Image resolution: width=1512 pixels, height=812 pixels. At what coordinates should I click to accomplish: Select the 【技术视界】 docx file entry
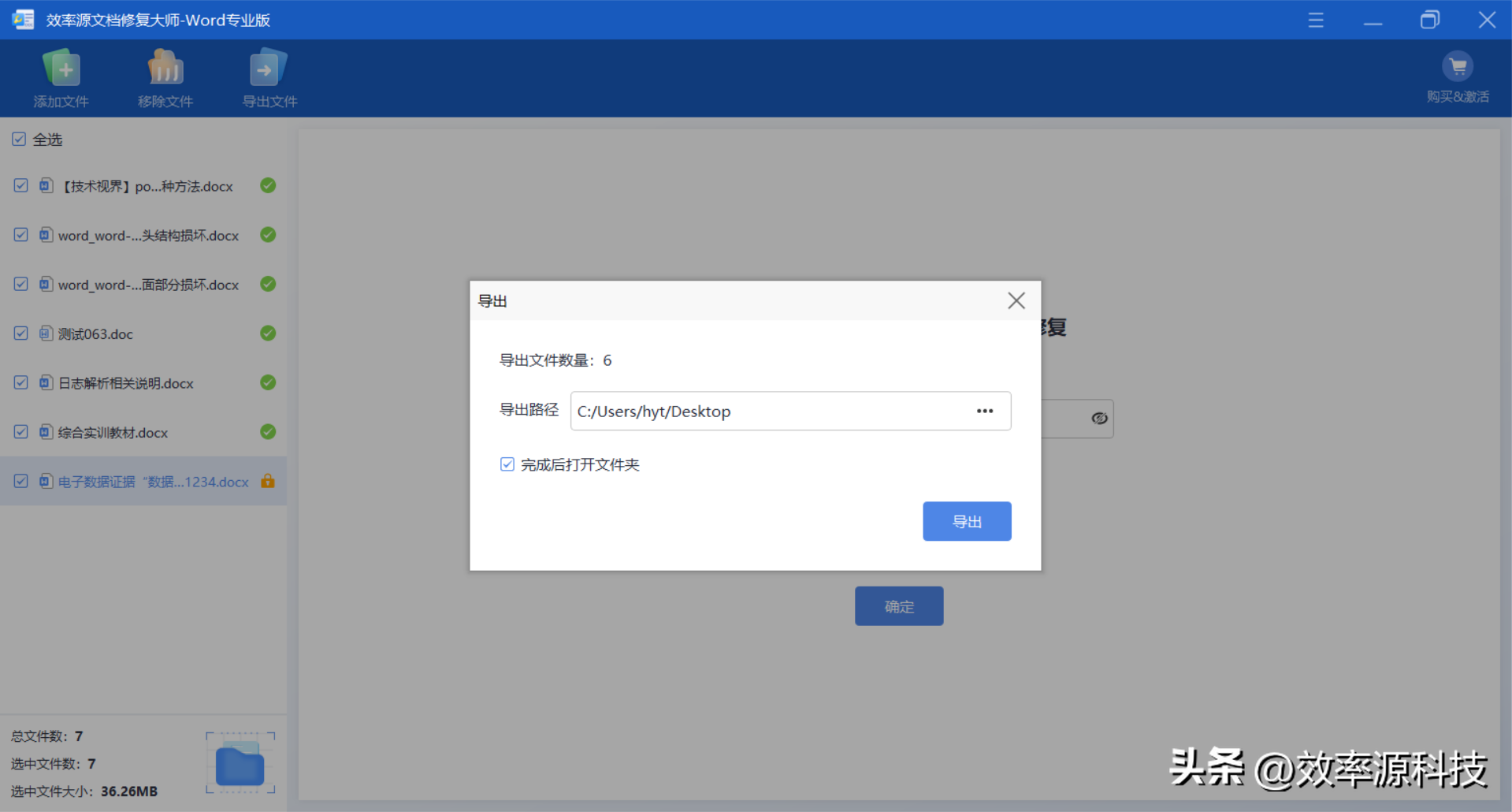147,187
